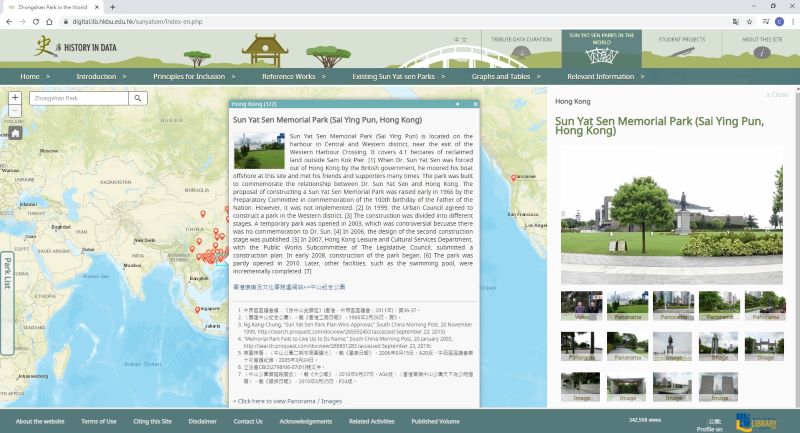Open the Image thumbnail of the memorial gateway arch
The width and height of the screenshot is (800, 433).
pyautogui.click(x=764, y=346)
